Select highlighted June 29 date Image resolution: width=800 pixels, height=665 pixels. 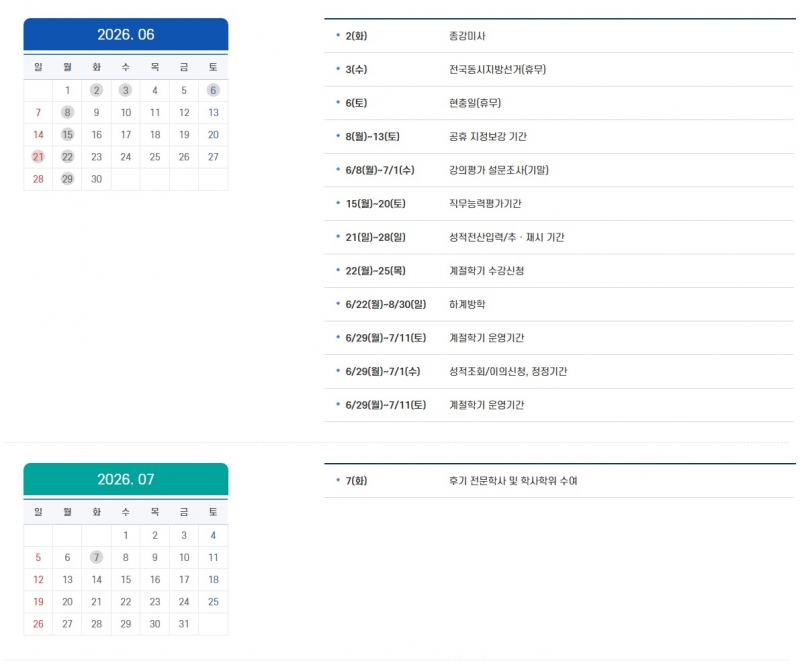click(67, 179)
